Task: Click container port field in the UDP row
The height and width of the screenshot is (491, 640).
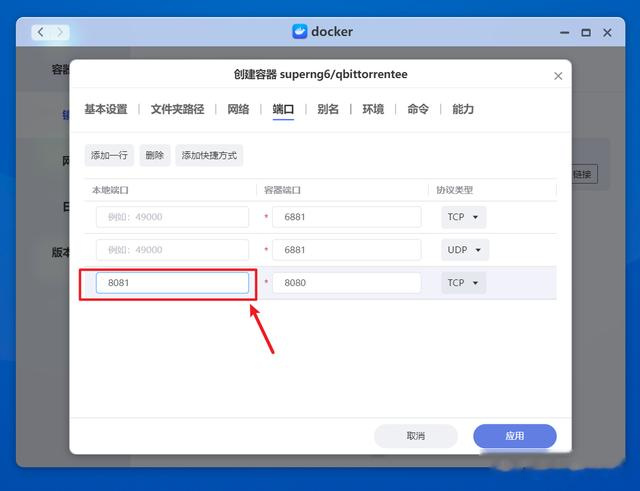Action: click(x=347, y=250)
